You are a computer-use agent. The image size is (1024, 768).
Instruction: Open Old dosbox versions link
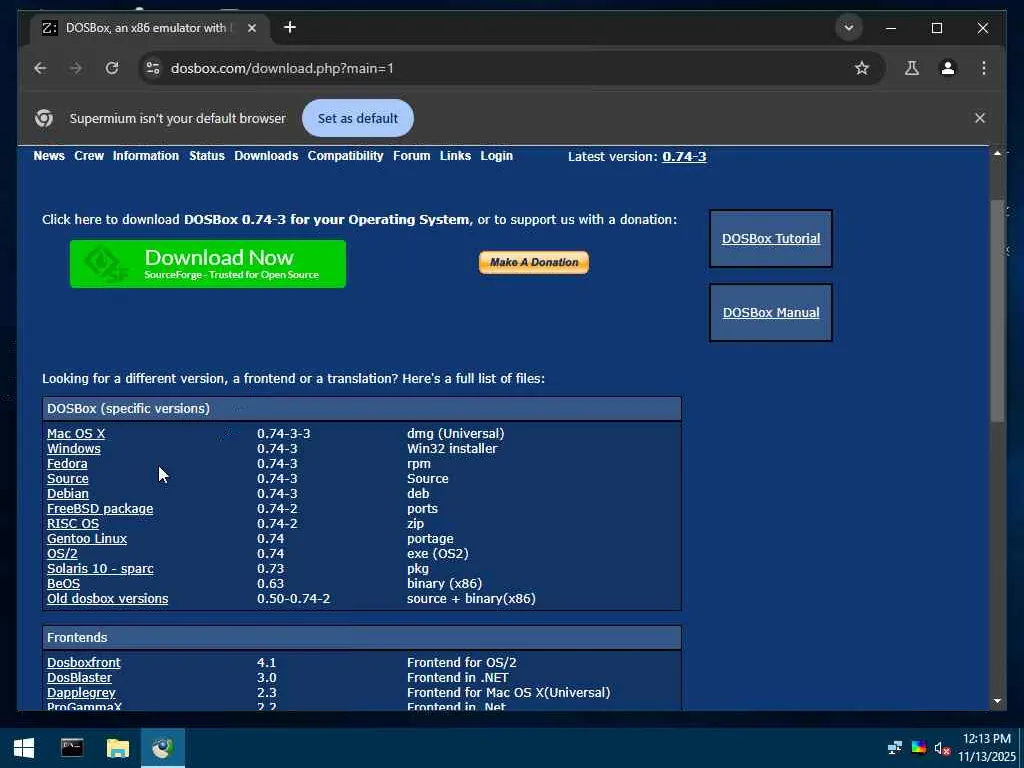click(108, 599)
